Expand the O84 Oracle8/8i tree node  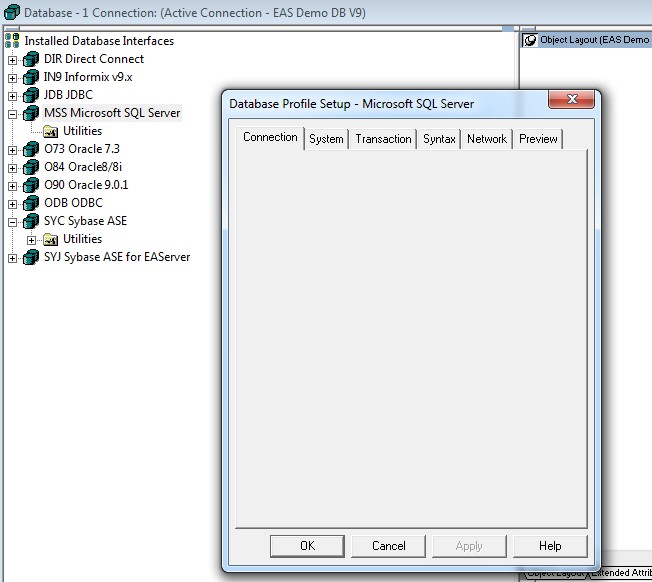[13, 168]
